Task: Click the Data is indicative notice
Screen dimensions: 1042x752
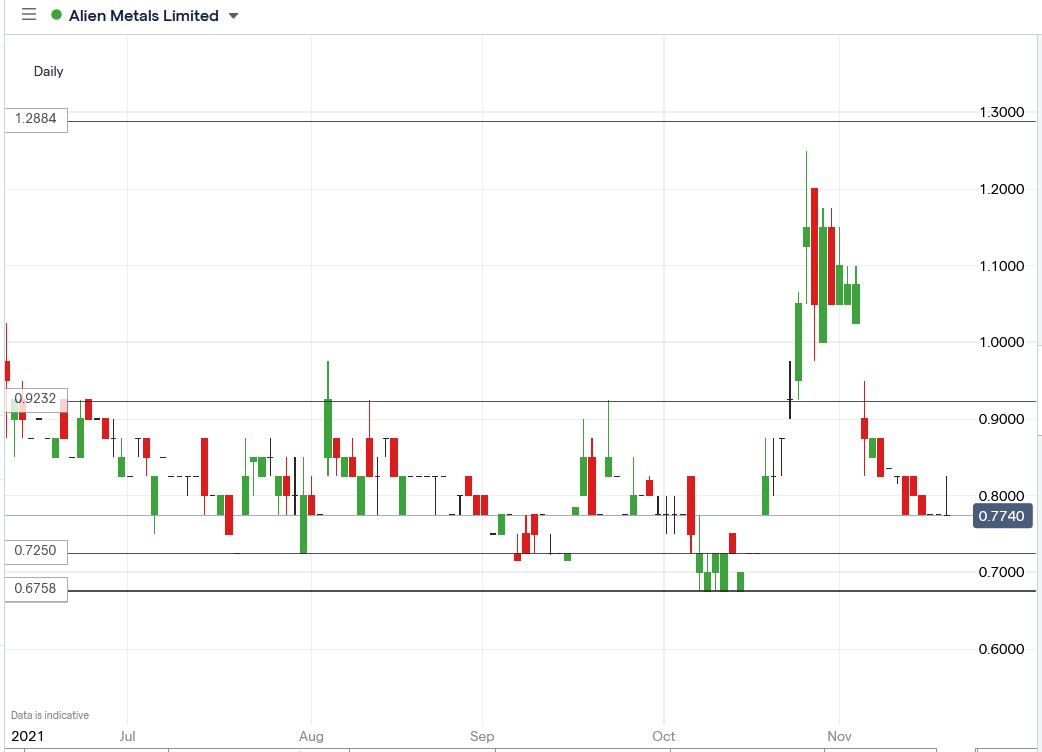Action: [x=48, y=715]
